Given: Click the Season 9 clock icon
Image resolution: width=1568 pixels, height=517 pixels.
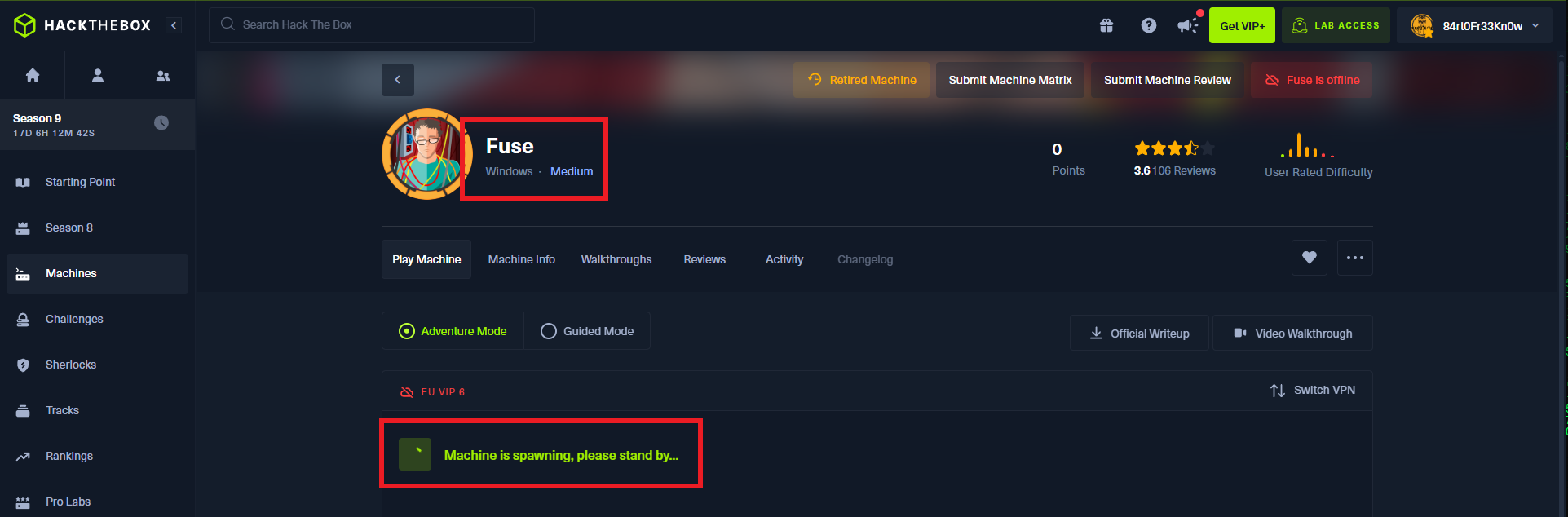Looking at the screenshot, I should pyautogui.click(x=161, y=122).
